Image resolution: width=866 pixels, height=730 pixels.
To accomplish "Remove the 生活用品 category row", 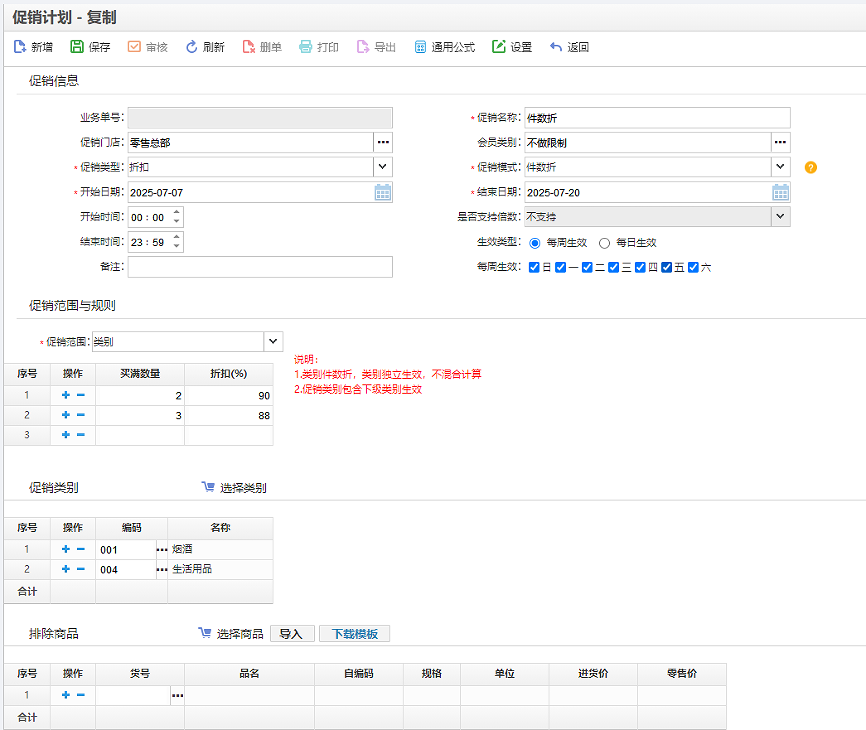I will tap(81, 569).
